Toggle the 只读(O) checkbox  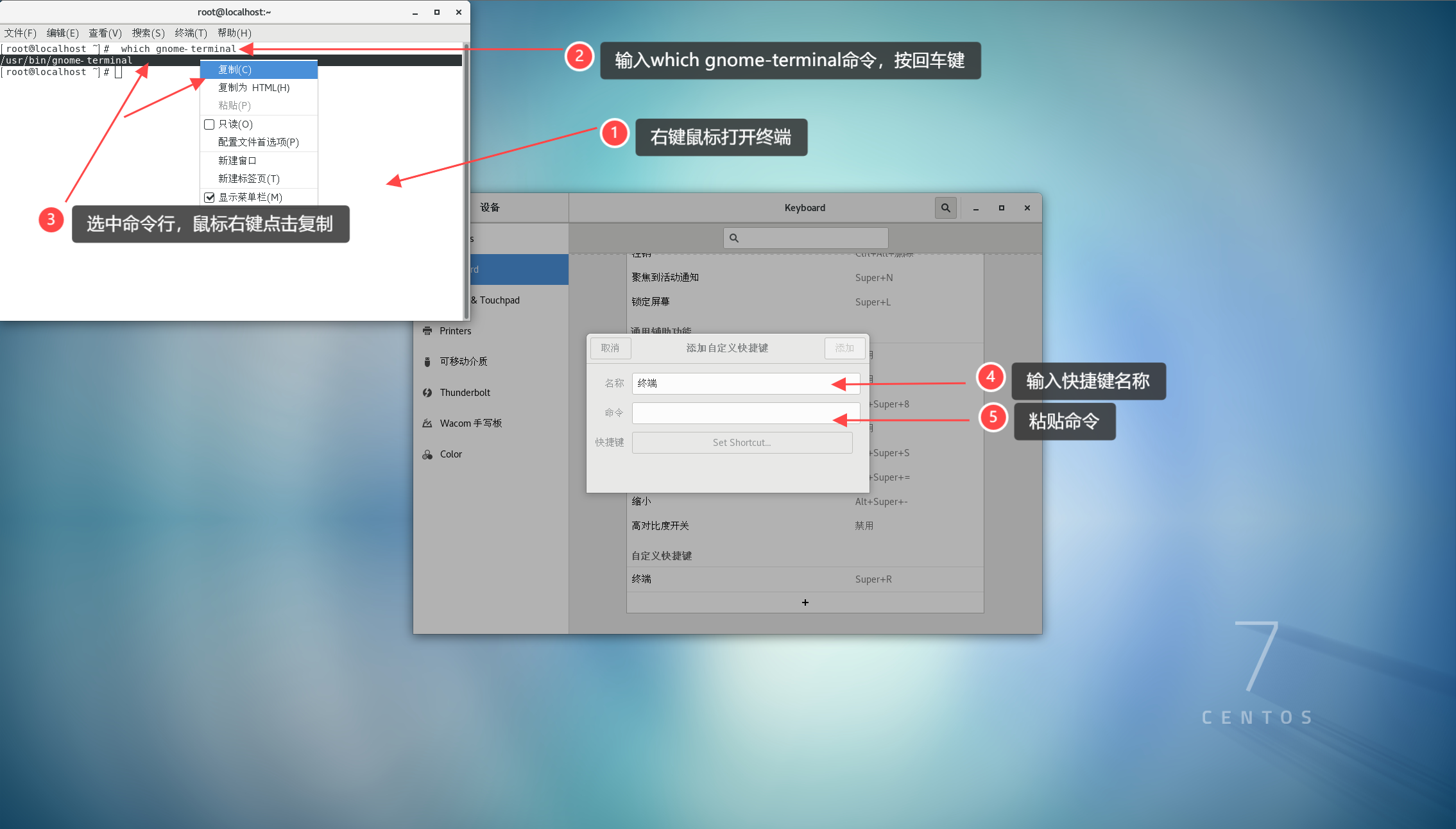pyautogui.click(x=209, y=124)
